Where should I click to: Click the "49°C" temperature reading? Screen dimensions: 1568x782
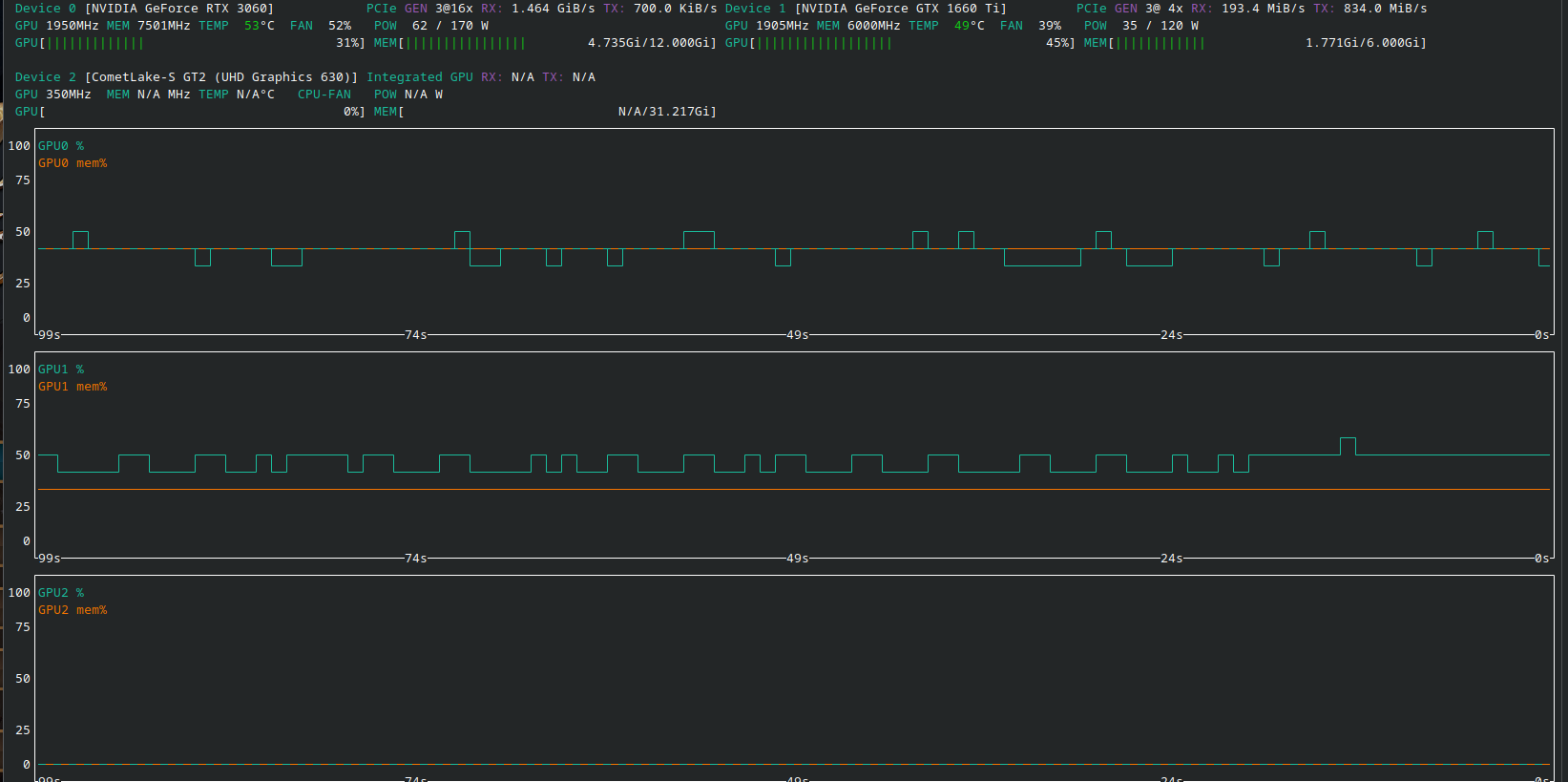970,26
